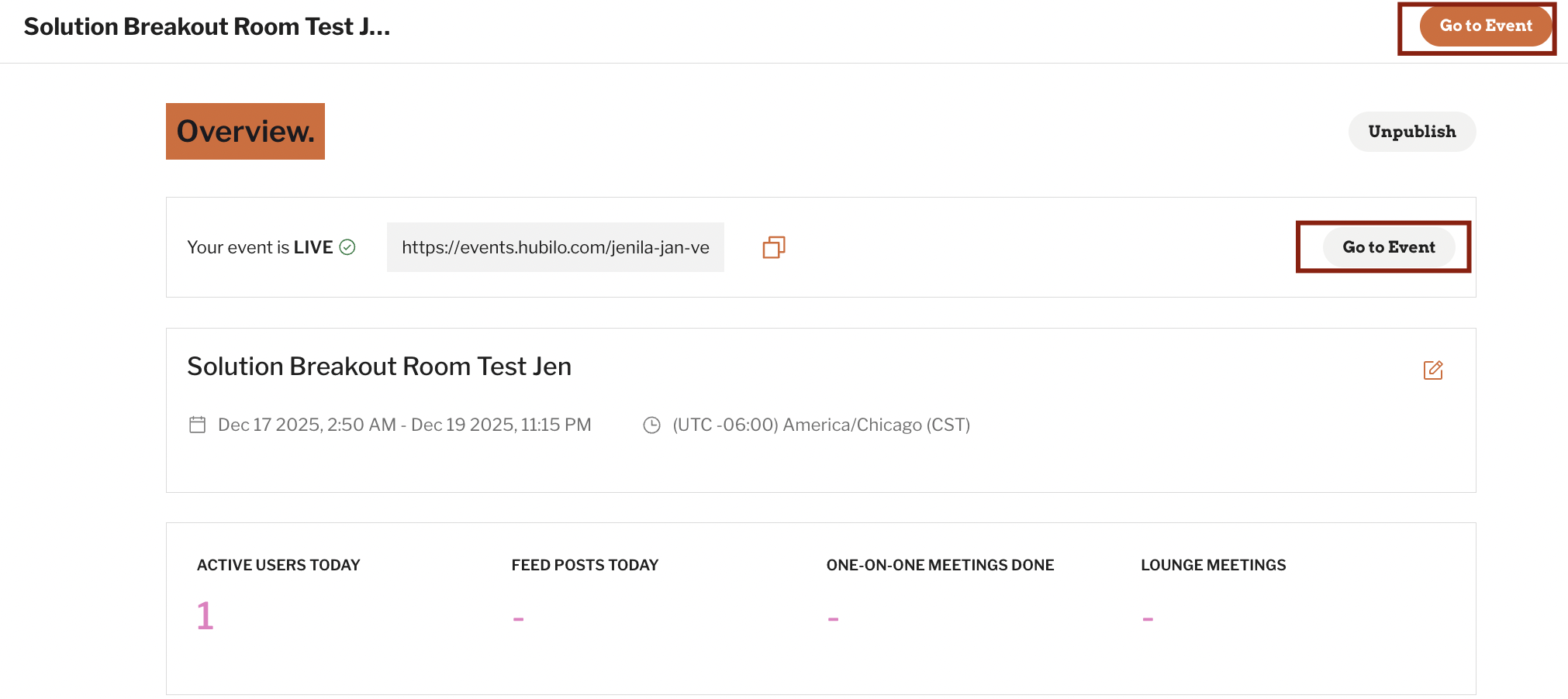This screenshot has width=1568, height=699.
Task: Click the Solution Breakout Room Test Jen title
Action: coord(379,367)
